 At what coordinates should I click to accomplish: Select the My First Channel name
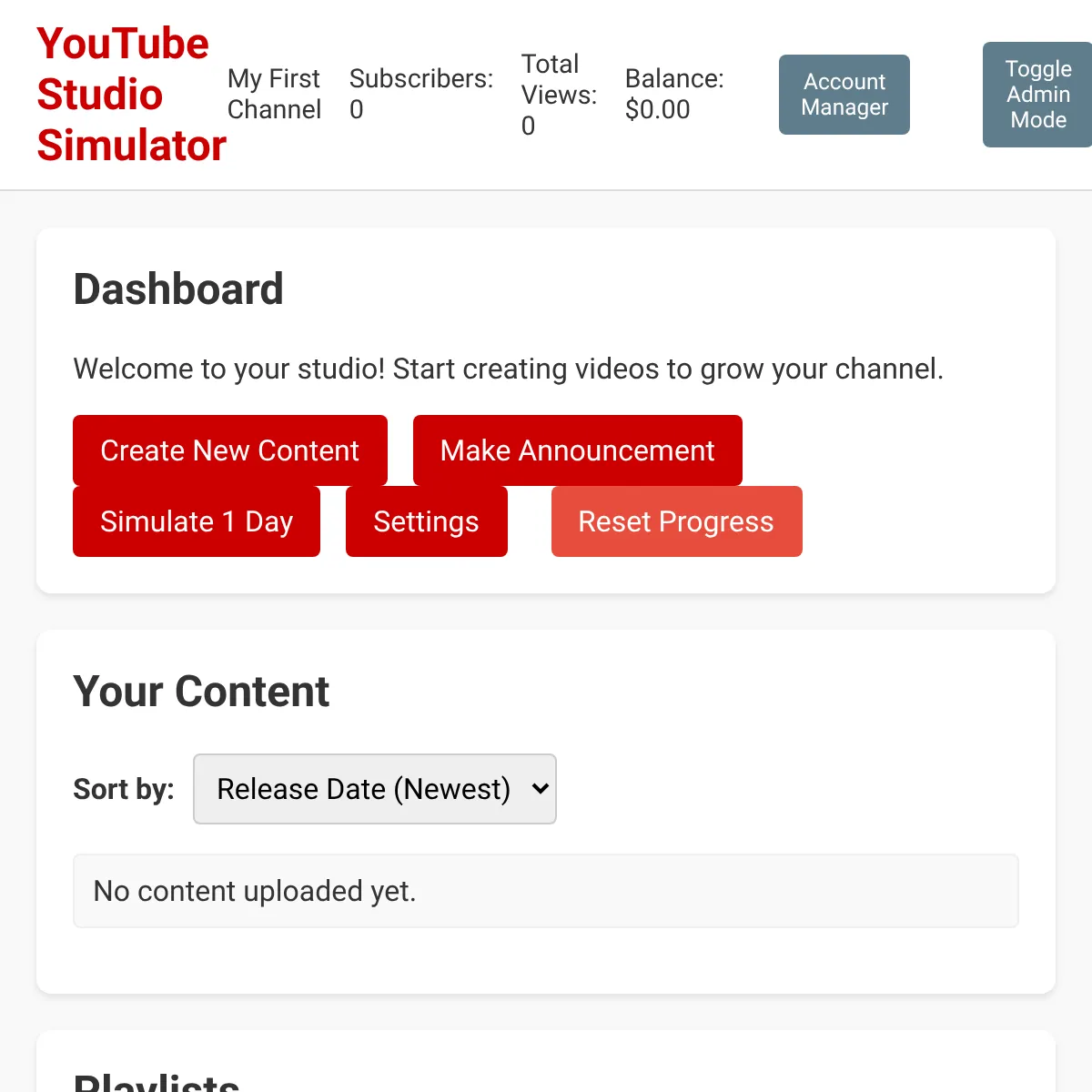click(x=274, y=94)
